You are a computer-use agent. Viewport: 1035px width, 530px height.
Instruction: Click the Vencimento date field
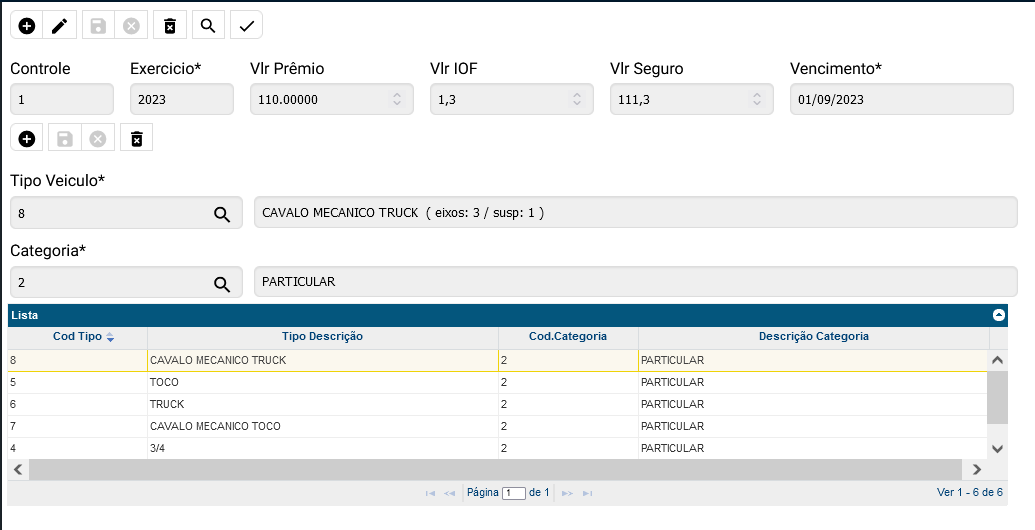[902, 99]
